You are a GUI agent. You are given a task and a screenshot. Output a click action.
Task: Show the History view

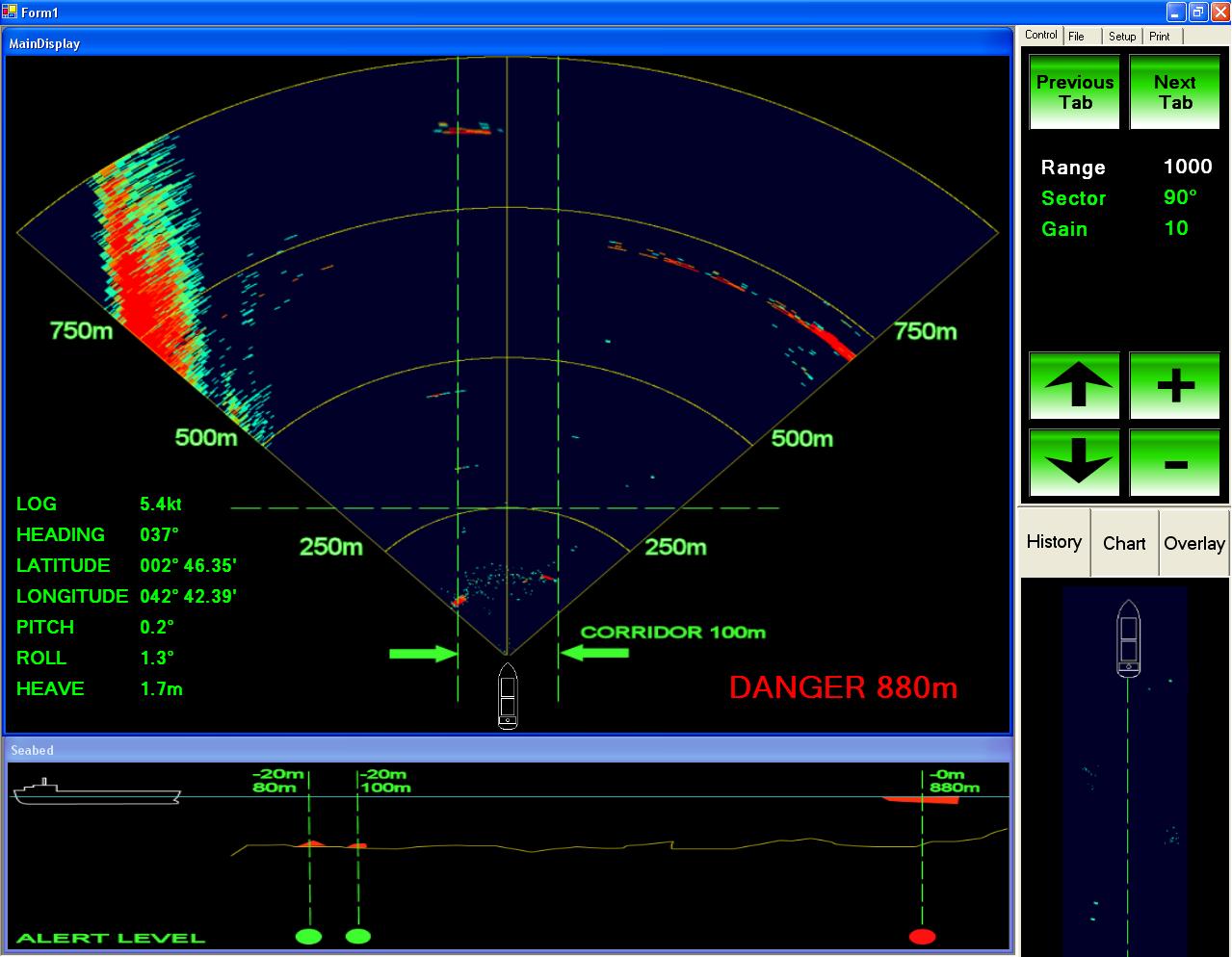[x=1054, y=542]
